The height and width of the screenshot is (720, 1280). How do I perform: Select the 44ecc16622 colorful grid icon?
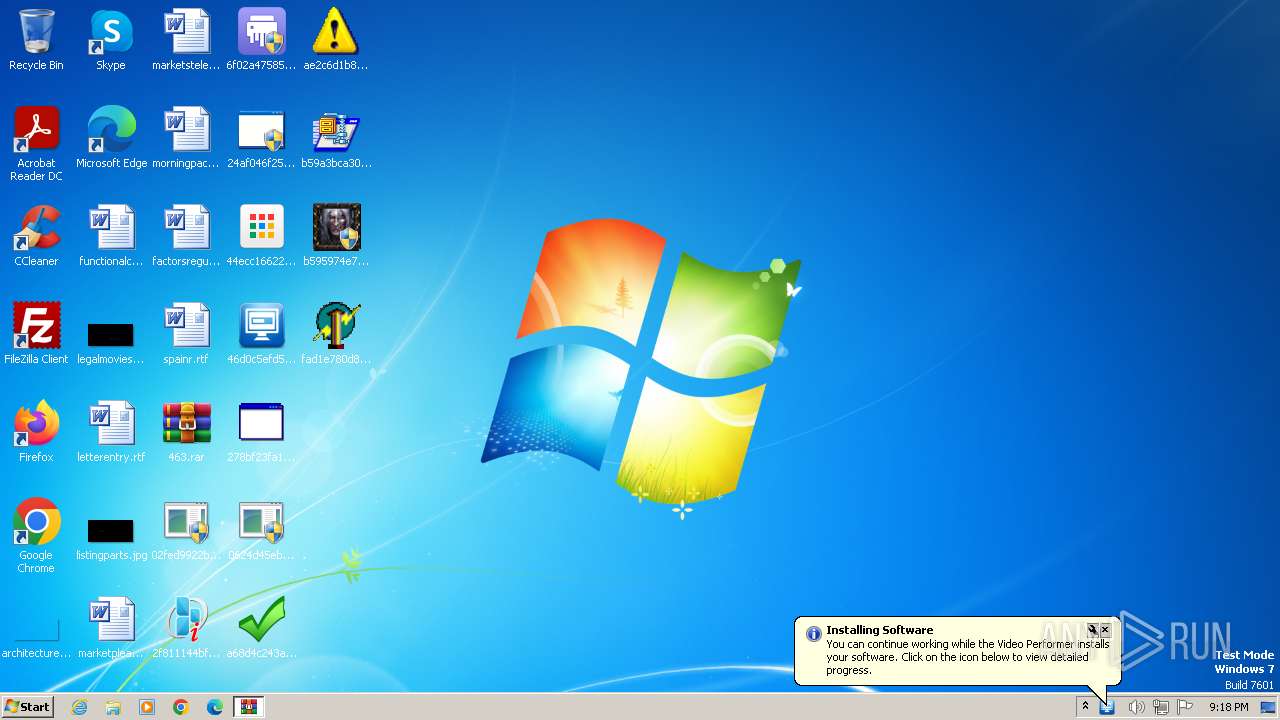(261, 236)
